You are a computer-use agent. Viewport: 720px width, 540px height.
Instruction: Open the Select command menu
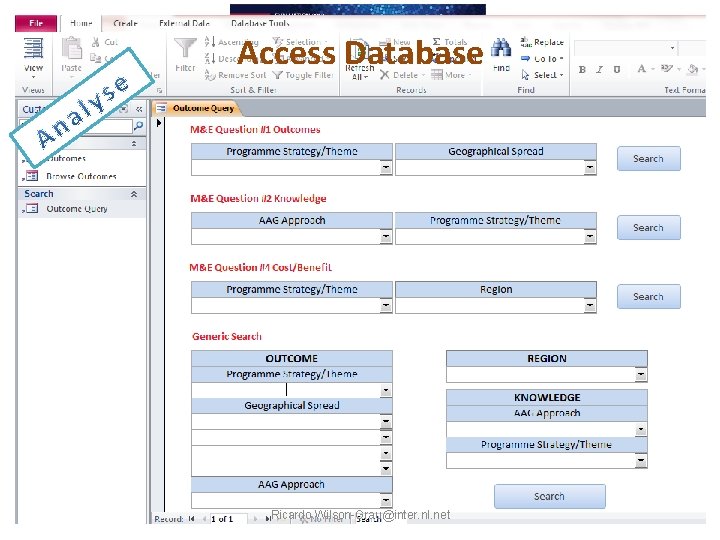542,75
